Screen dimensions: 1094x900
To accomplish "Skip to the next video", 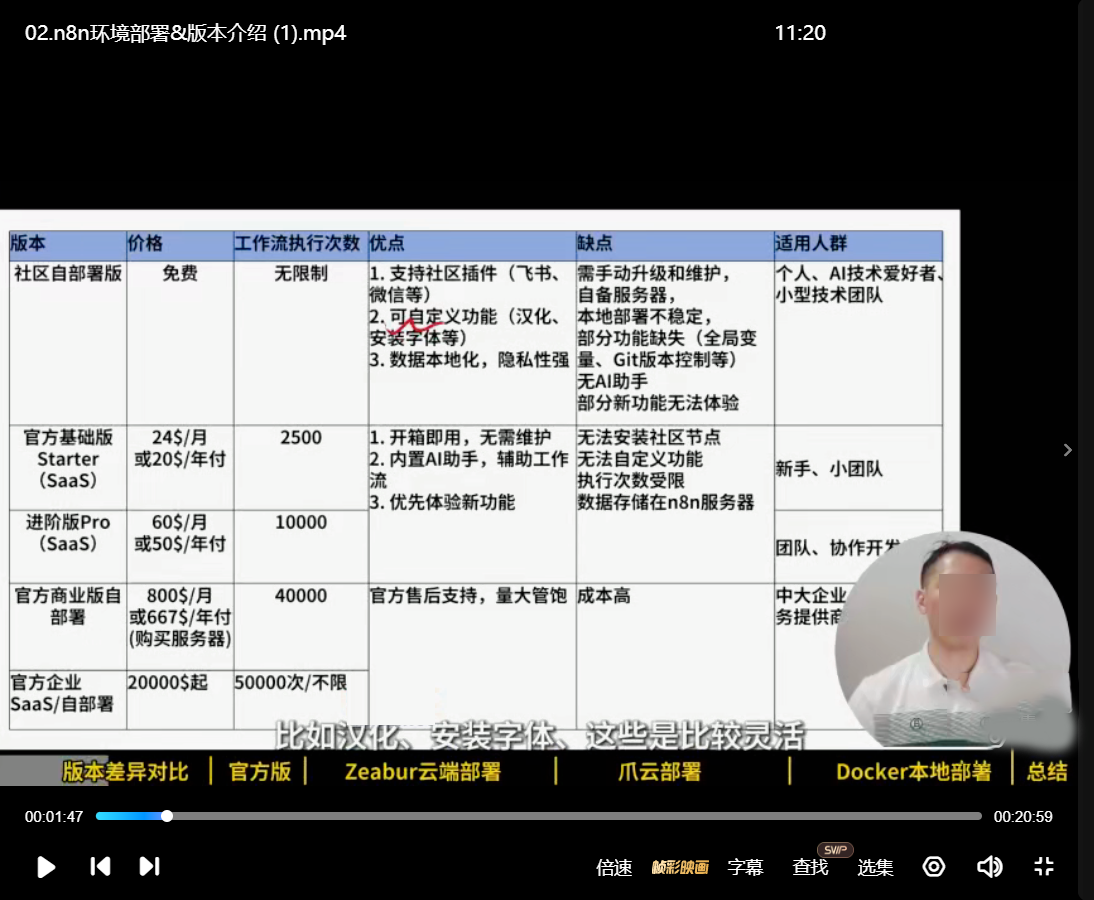I will pyautogui.click(x=149, y=866).
